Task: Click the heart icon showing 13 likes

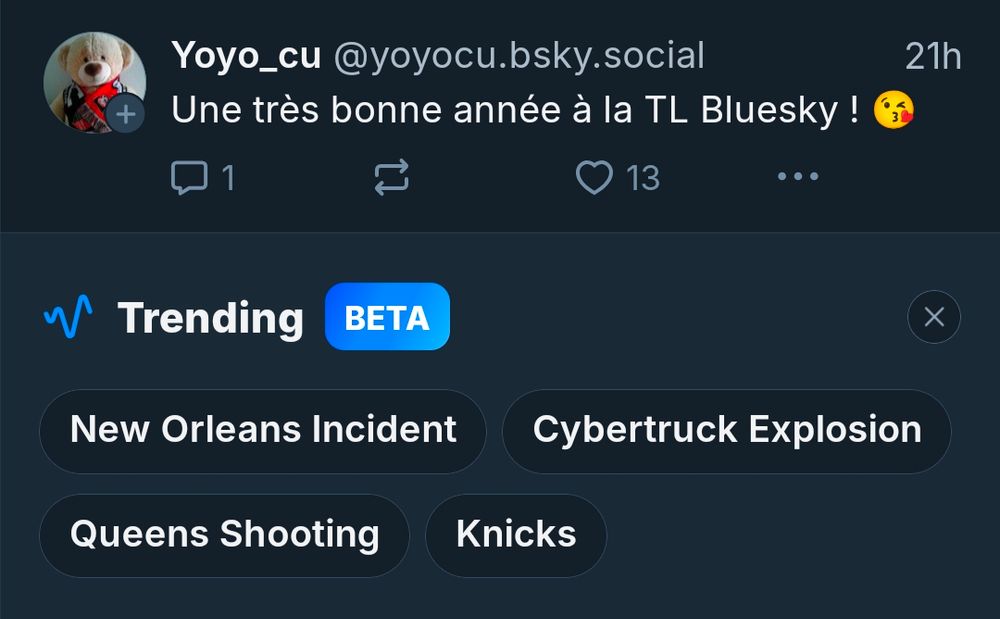Action: [x=594, y=176]
